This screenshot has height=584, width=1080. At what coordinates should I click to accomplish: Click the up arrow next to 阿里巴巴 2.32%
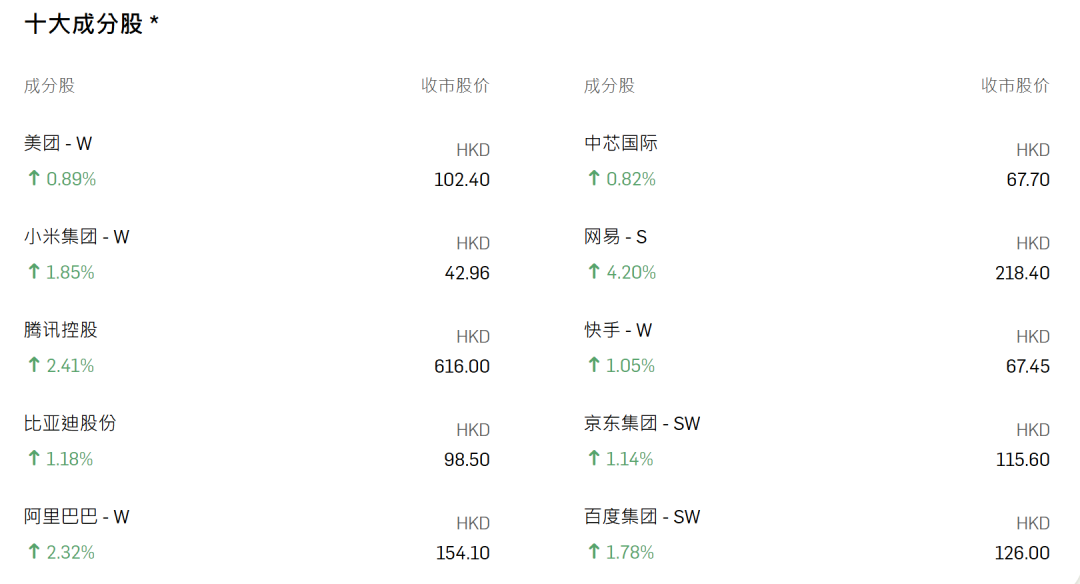pos(33,552)
